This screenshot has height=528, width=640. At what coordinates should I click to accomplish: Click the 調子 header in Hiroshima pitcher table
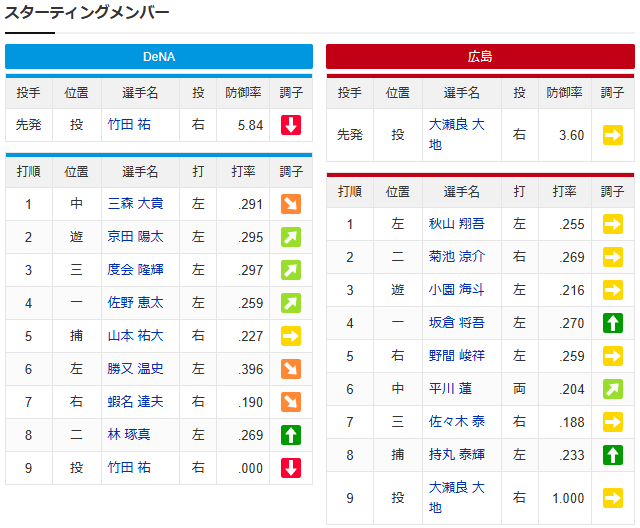612,93
